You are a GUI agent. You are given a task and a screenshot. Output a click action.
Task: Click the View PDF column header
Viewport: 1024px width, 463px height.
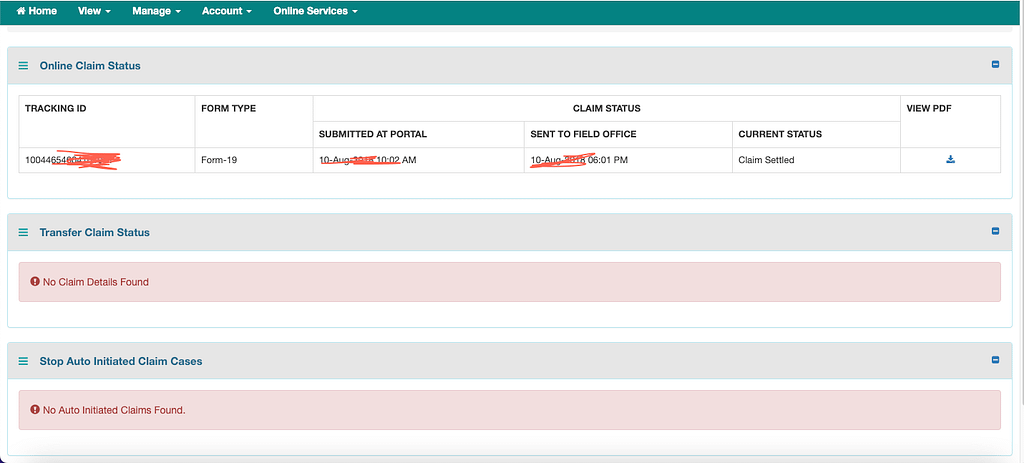929,108
